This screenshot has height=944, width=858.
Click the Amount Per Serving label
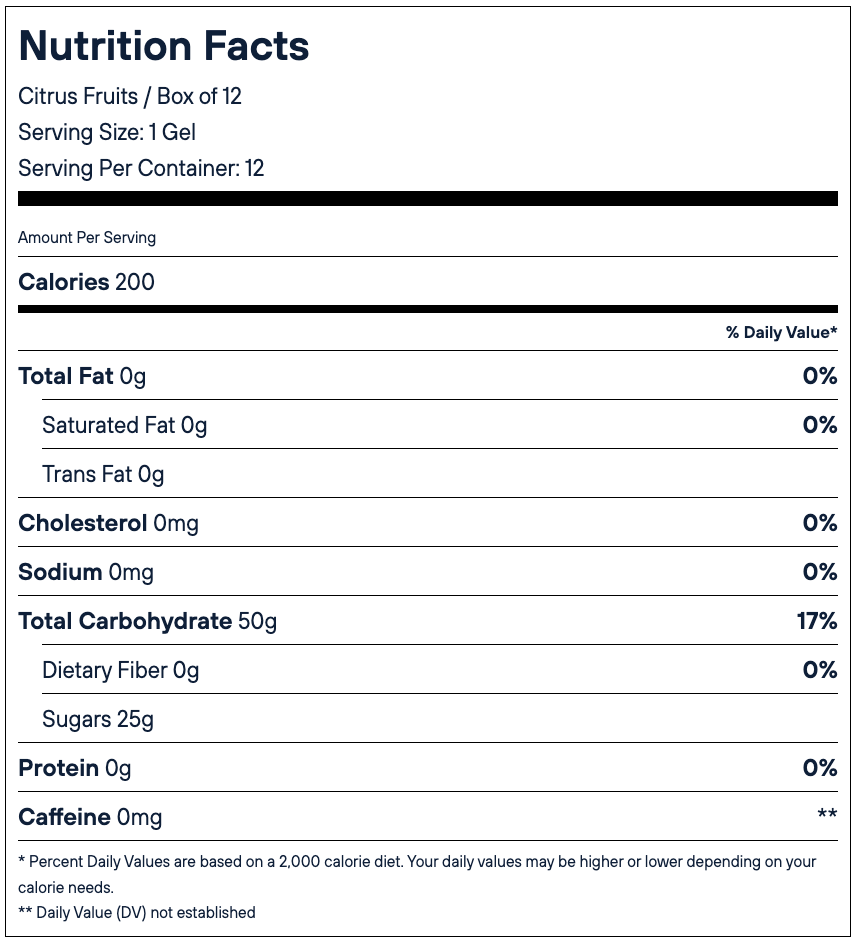click(x=87, y=238)
